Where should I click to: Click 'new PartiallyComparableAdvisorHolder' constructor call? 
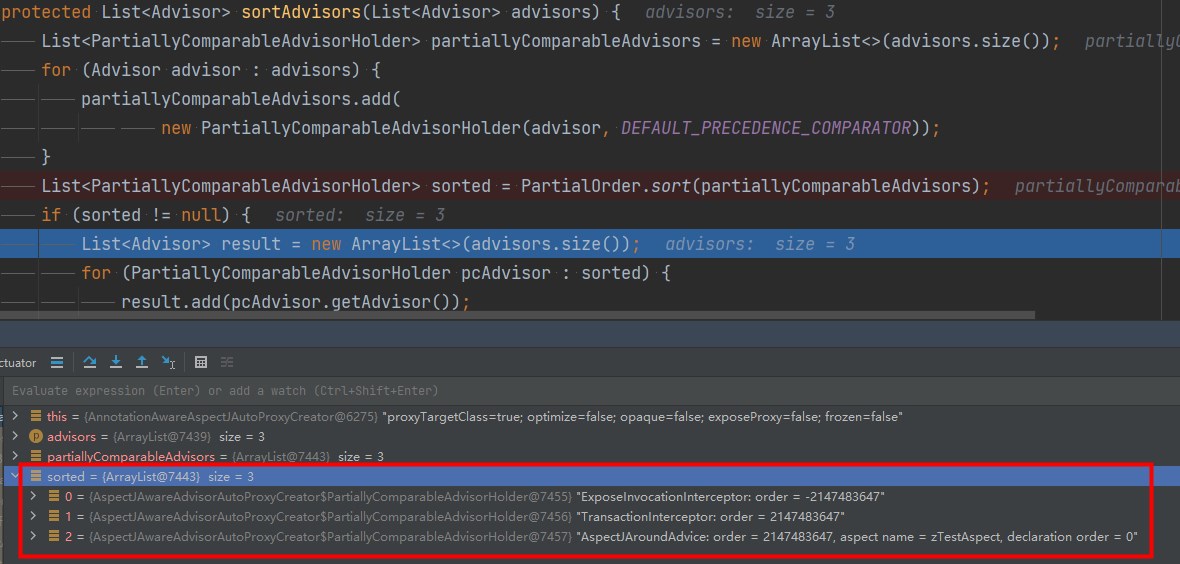tap(341, 128)
